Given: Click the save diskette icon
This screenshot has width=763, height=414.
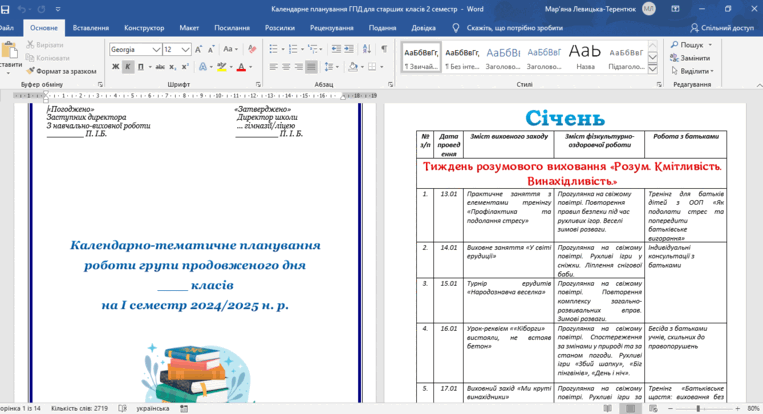Looking at the screenshot, I should [x=5, y=9].
